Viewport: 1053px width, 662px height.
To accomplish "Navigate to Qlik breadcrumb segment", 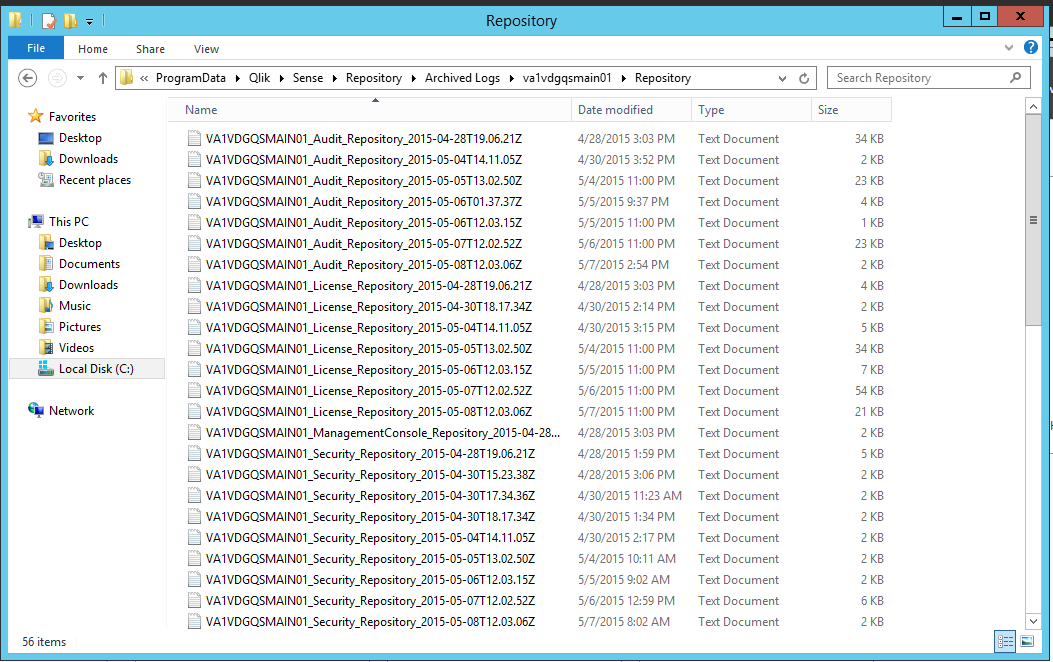I will pos(259,78).
